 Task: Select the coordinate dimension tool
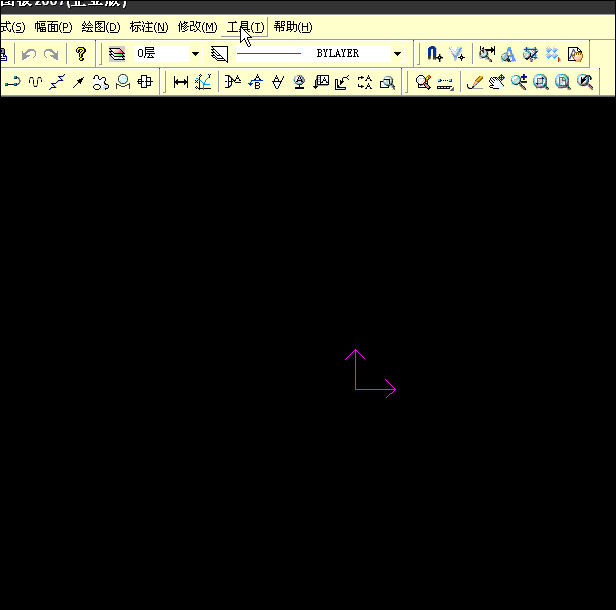[203, 82]
